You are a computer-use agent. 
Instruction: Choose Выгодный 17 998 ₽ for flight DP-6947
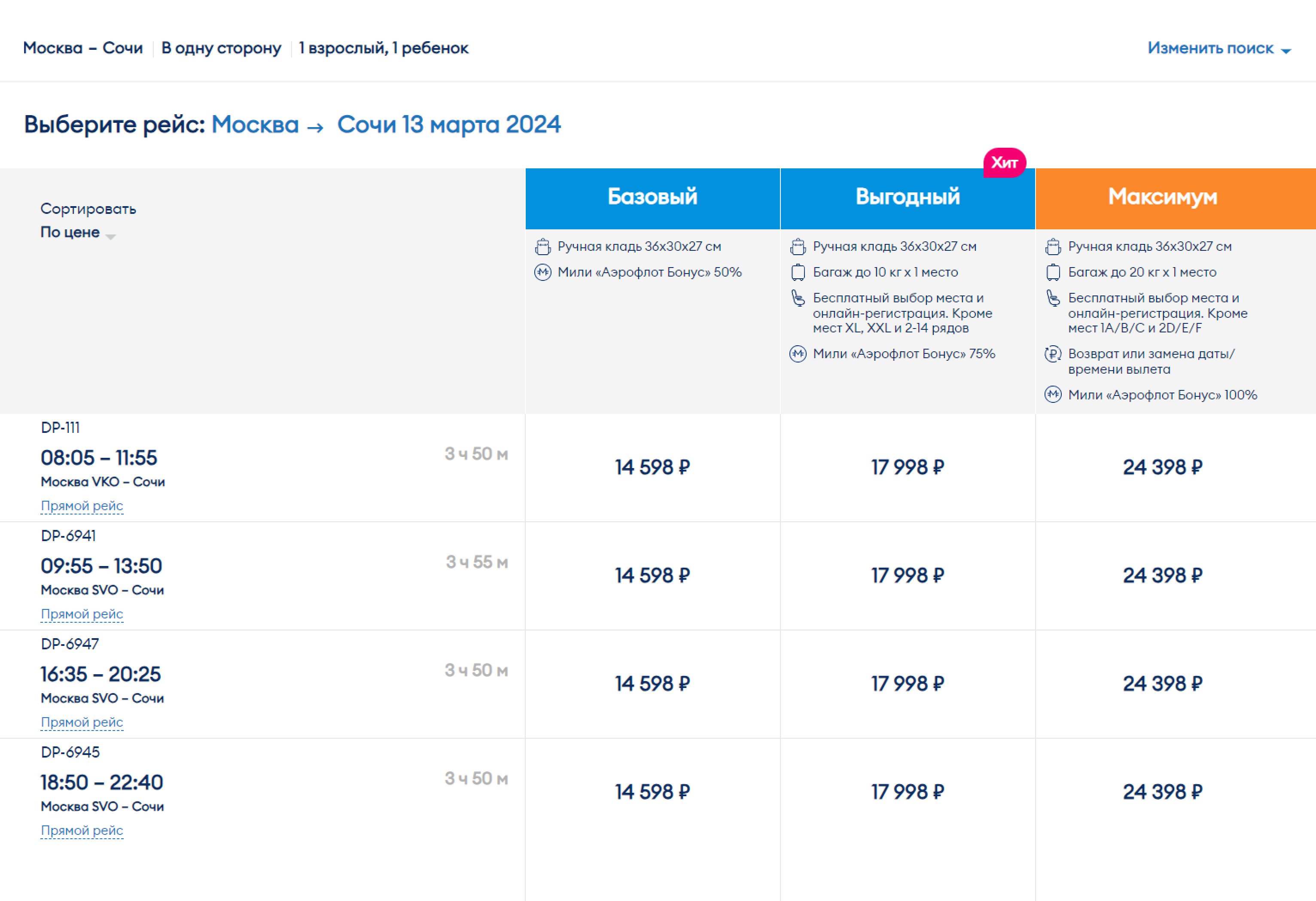tap(908, 684)
